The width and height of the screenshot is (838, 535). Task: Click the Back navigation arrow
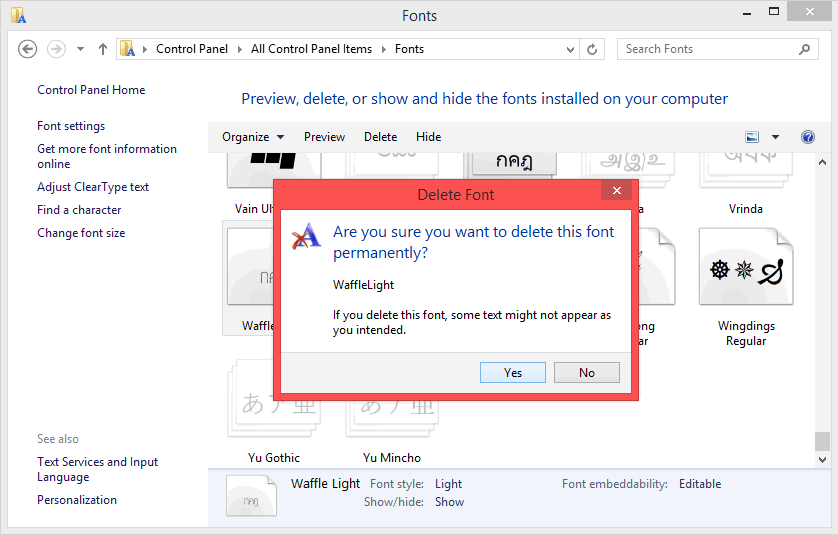pyautogui.click(x=28, y=49)
